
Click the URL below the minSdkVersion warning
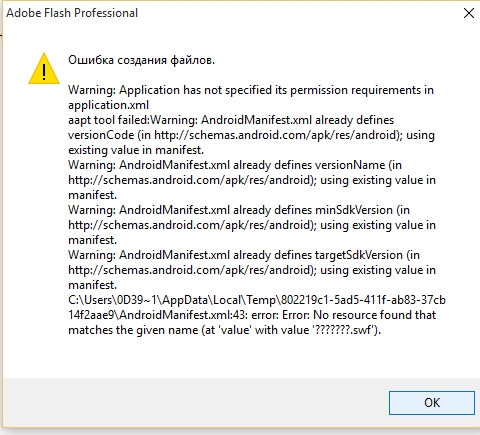tap(190, 225)
